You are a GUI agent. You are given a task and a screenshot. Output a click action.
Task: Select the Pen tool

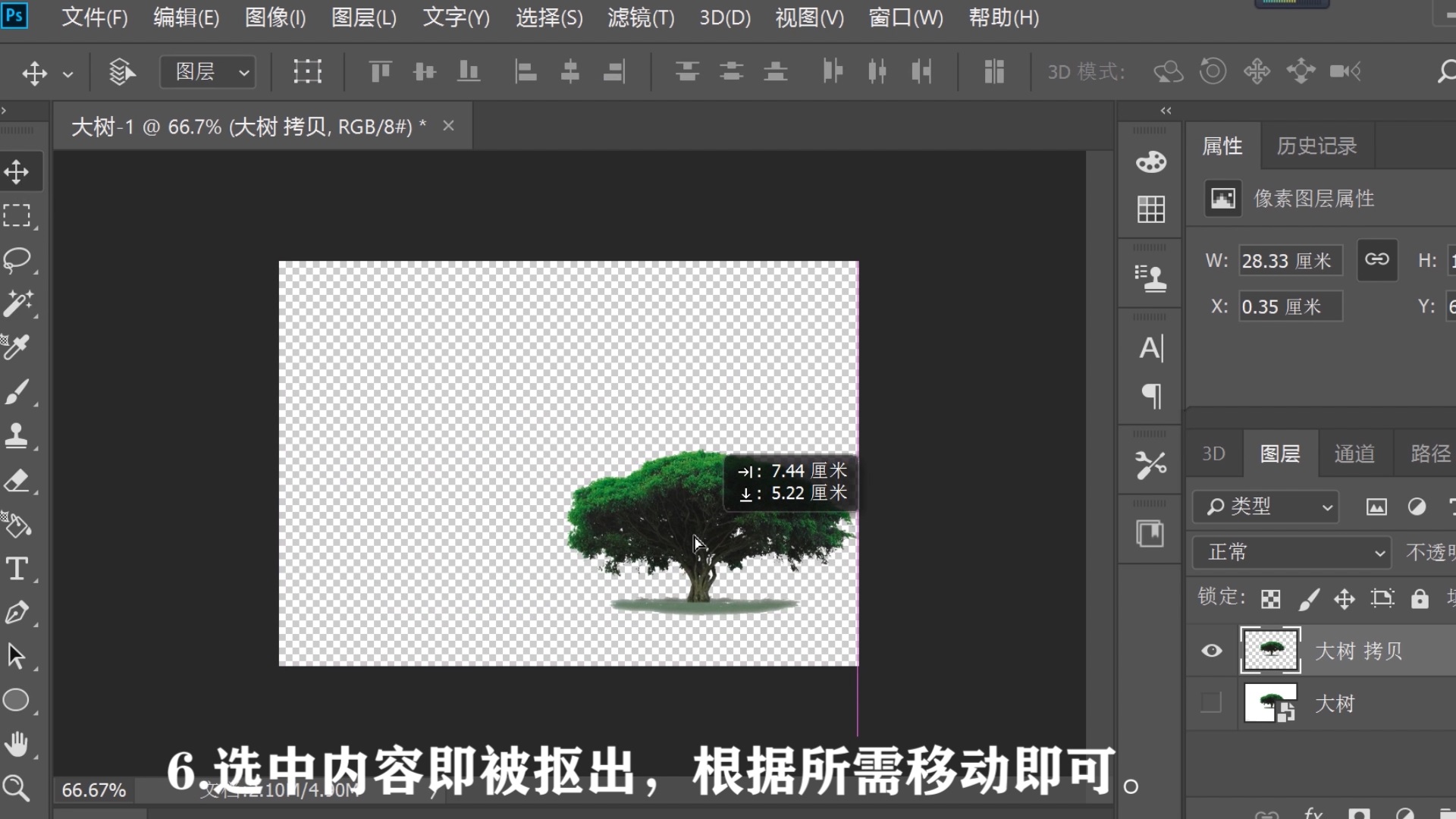click(x=17, y=612)
